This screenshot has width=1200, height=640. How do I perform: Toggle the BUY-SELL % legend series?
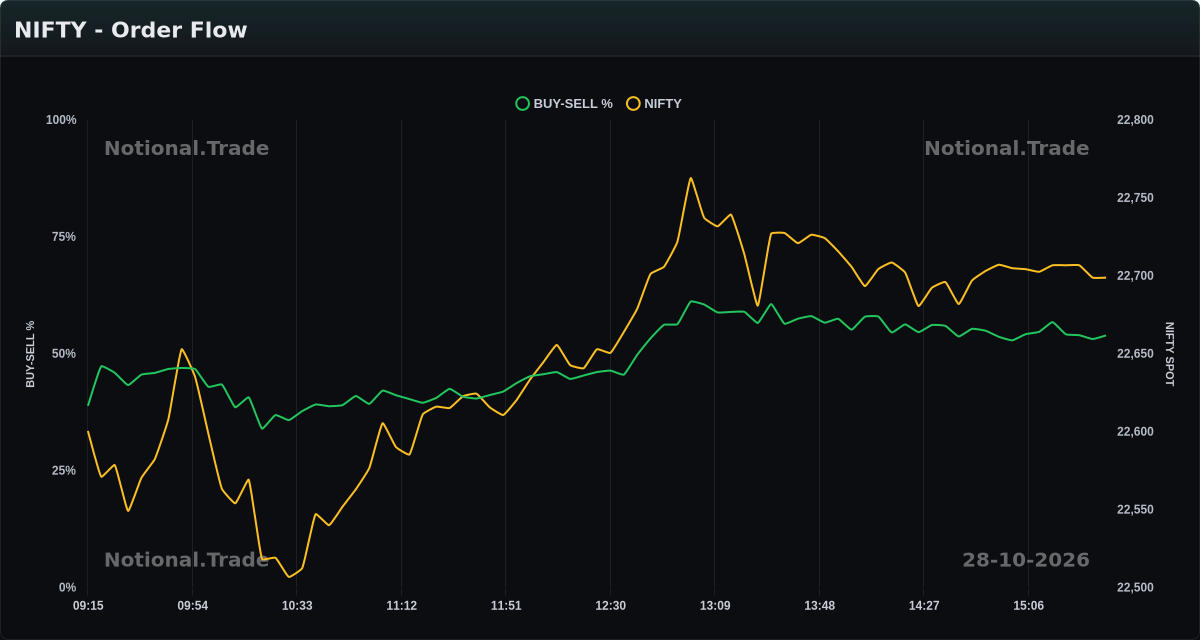tap(564, 103)
